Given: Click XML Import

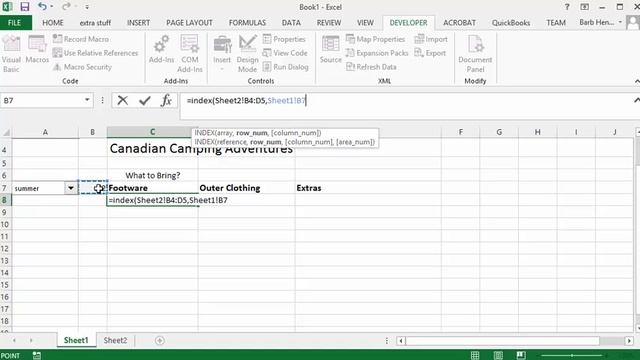Looking at the screenshot, I should coord(431,39).
